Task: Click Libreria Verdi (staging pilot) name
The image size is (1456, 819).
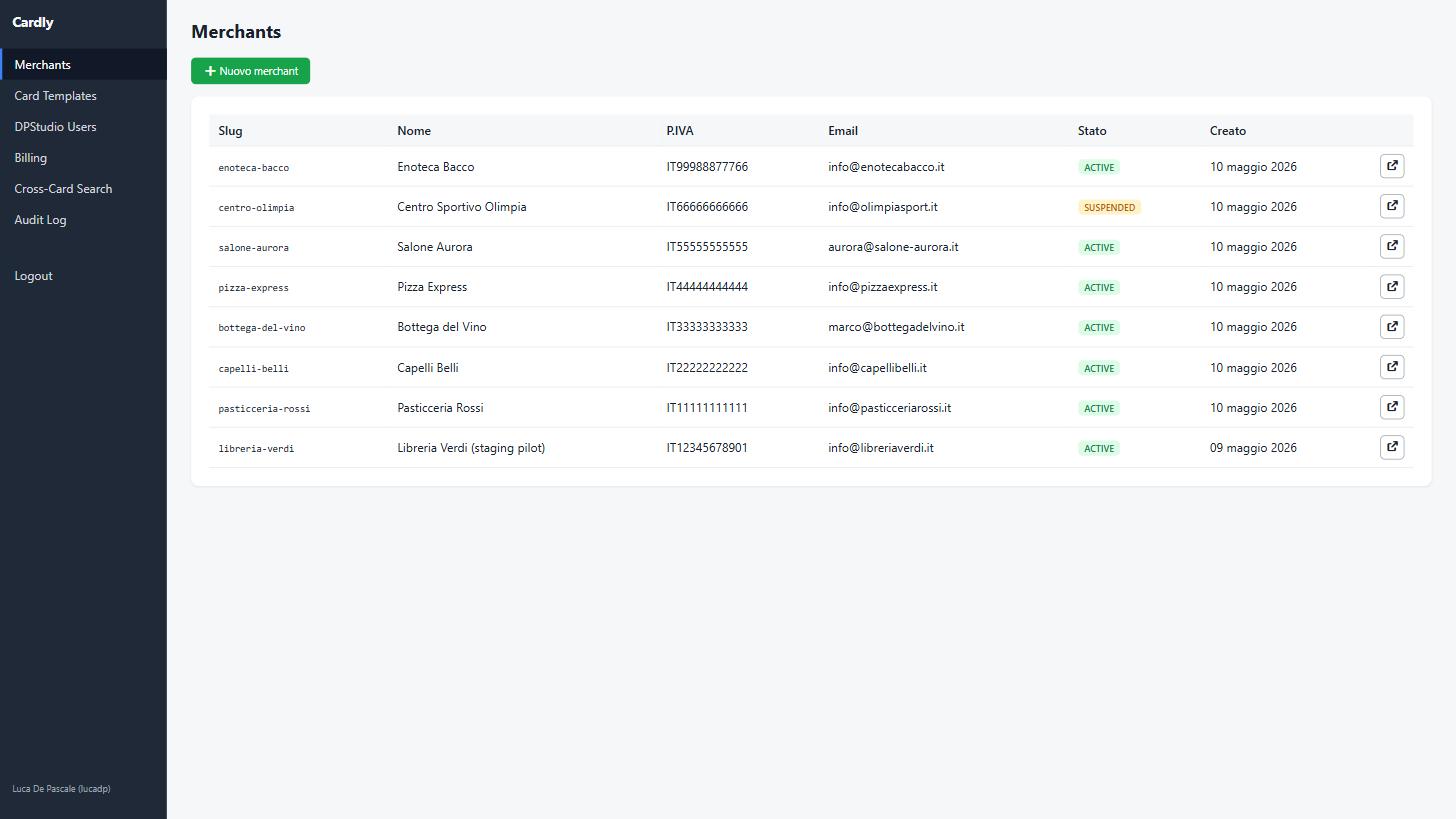Action: (x=471, y=448)
